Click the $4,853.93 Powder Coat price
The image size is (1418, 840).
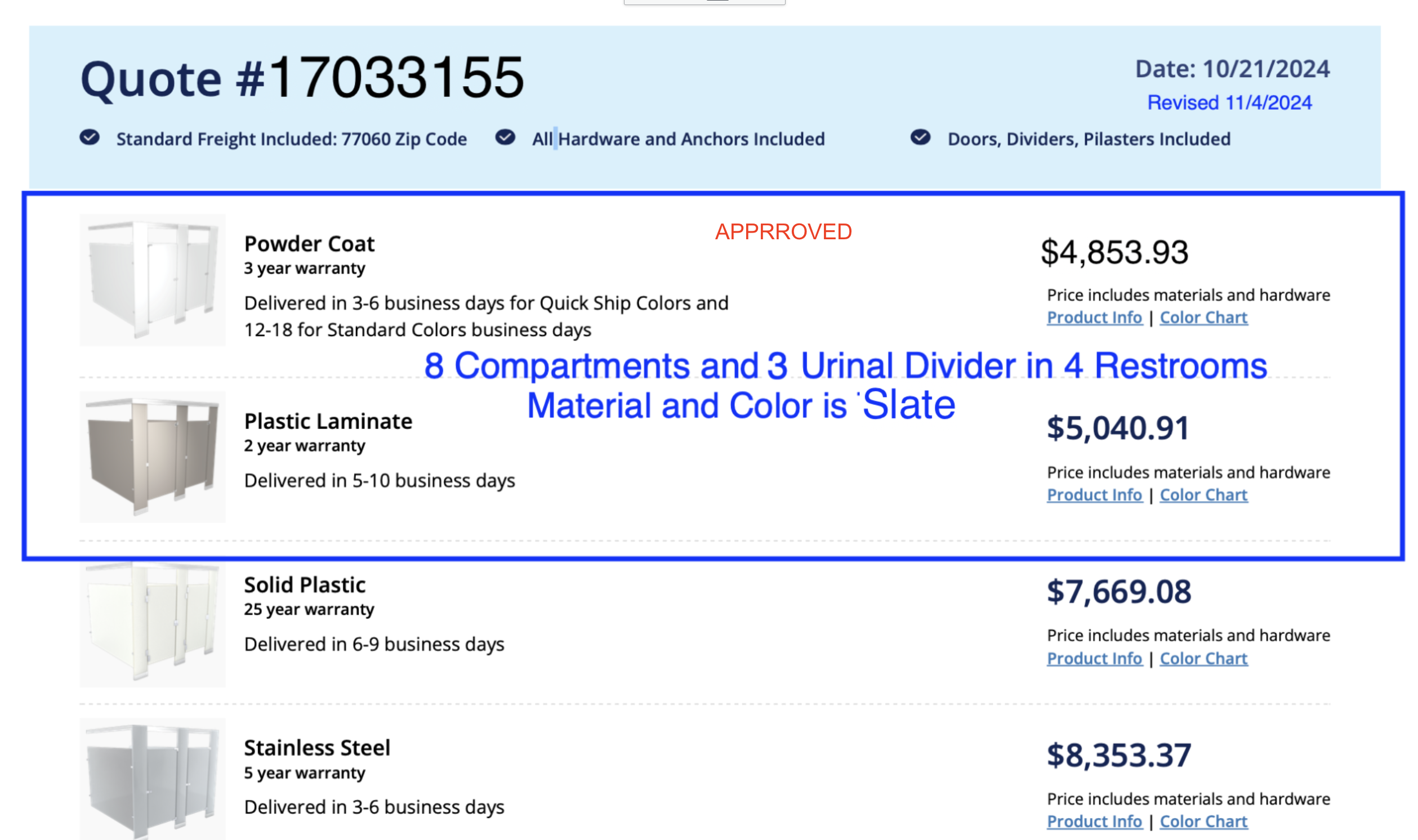point(1114,252)
